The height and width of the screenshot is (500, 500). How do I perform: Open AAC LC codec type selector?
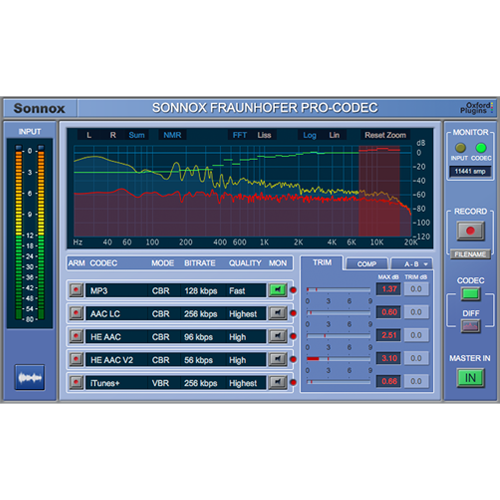click(116, 314)
